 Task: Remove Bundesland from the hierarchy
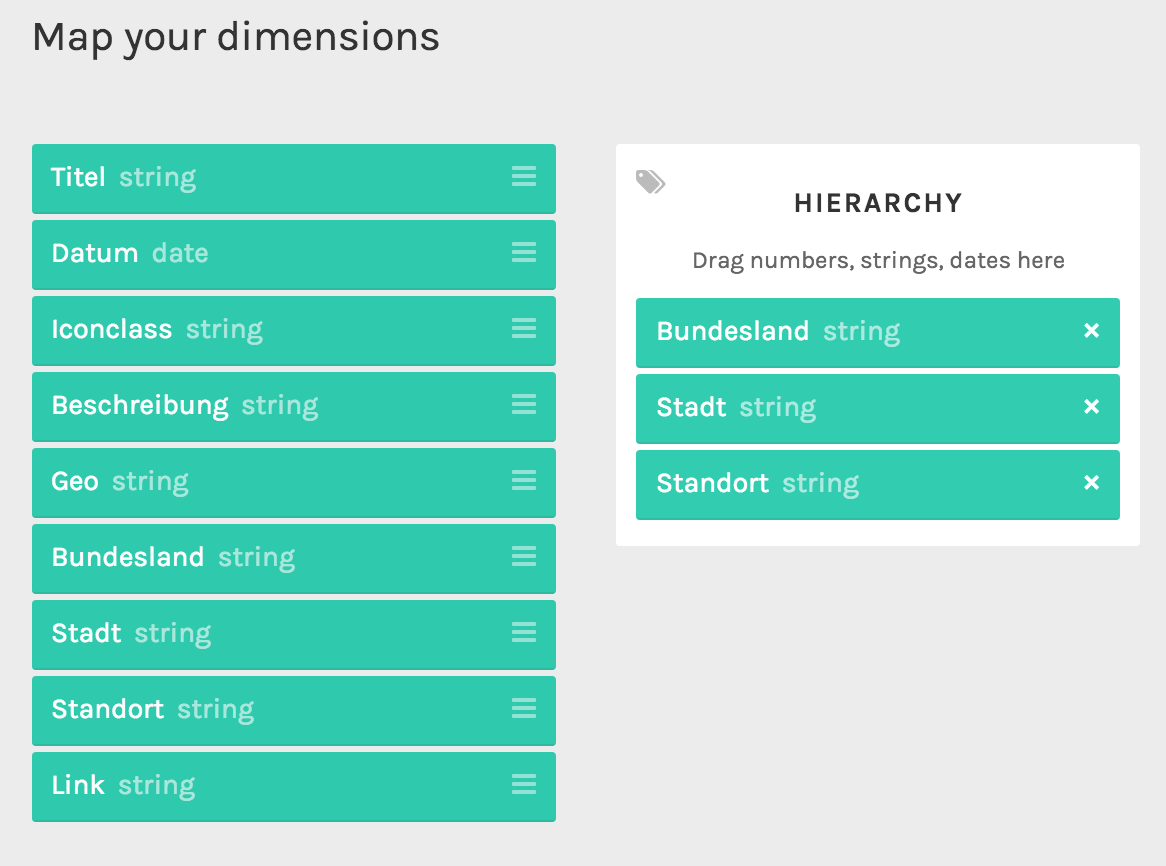(1091, 330)
